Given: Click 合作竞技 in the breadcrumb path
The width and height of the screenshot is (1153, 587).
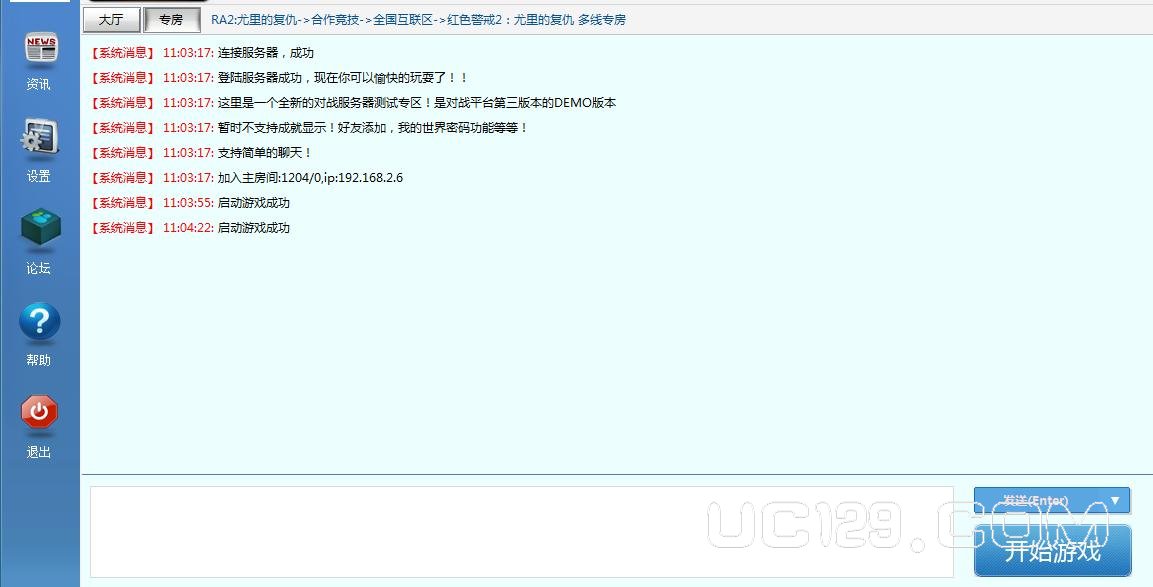Looking at the screenshot, I should click(x=335, y=19).
